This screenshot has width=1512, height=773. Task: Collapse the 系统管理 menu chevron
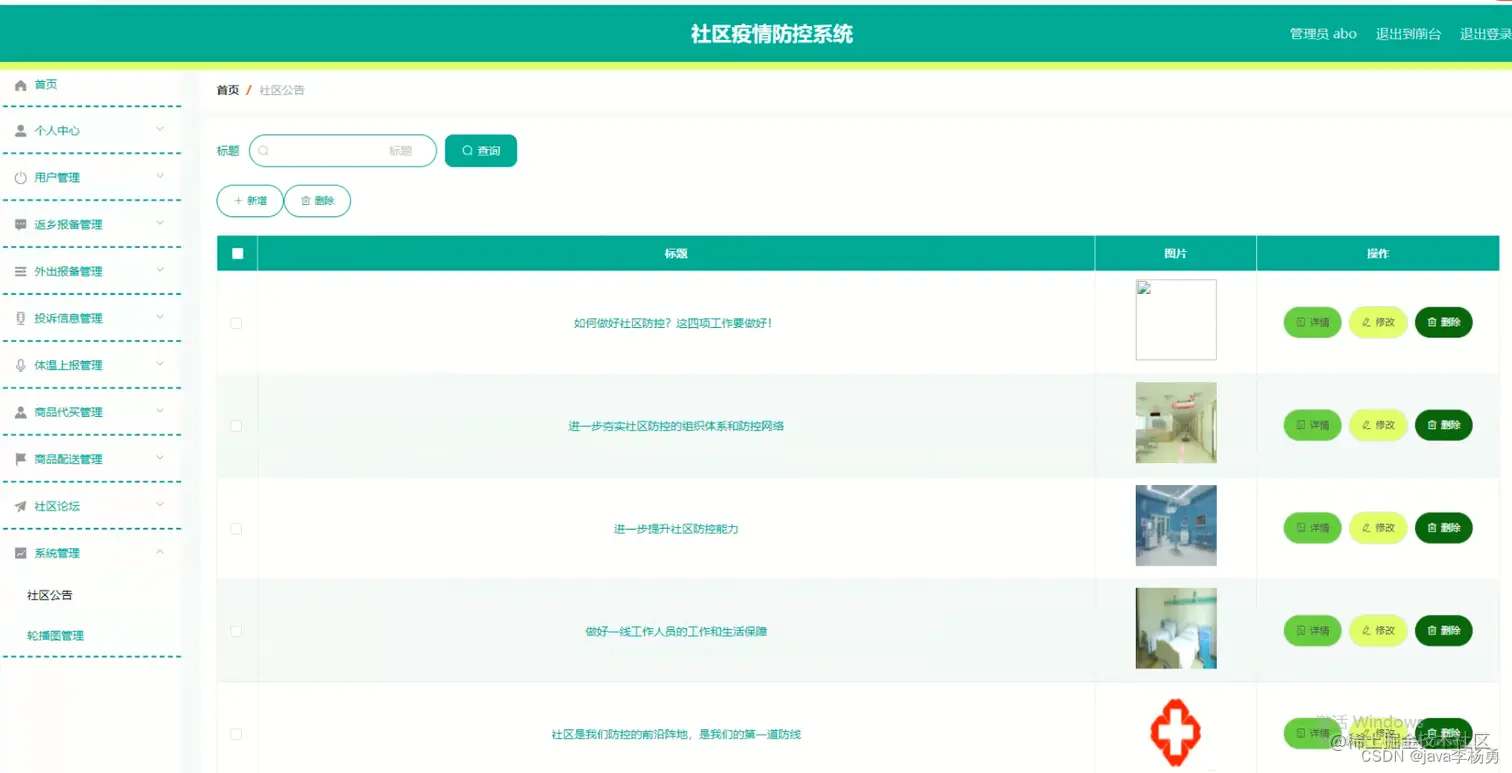(160, 552)
